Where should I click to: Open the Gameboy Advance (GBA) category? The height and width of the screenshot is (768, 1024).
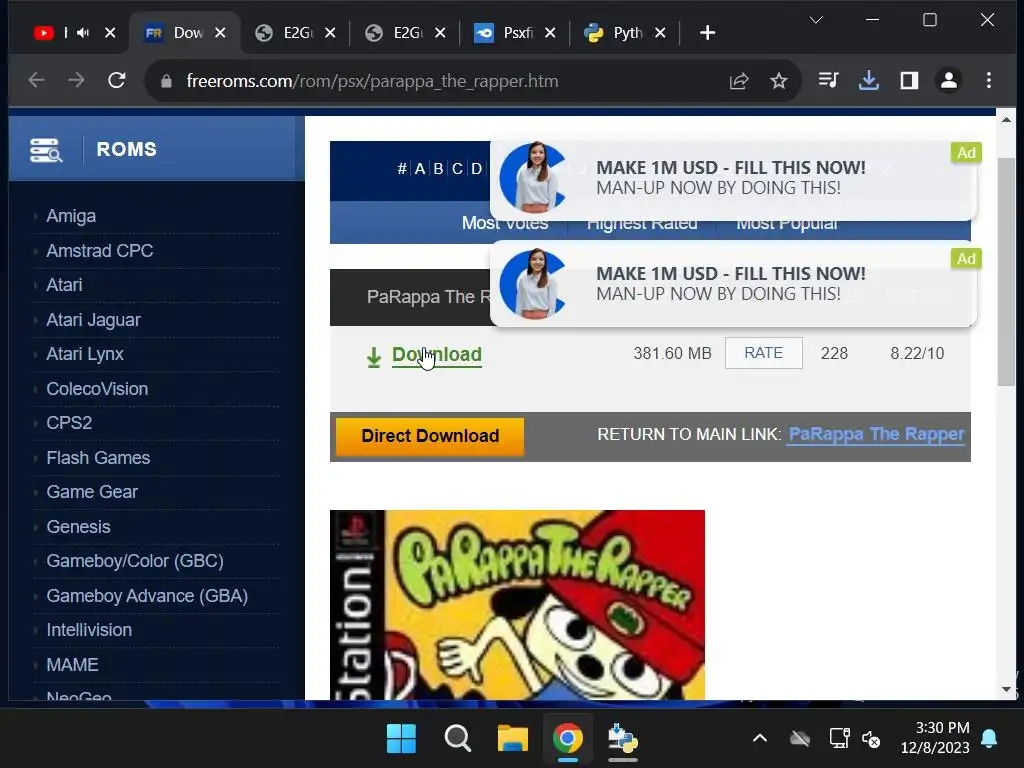pyautogui.click(x=147, y=596)
